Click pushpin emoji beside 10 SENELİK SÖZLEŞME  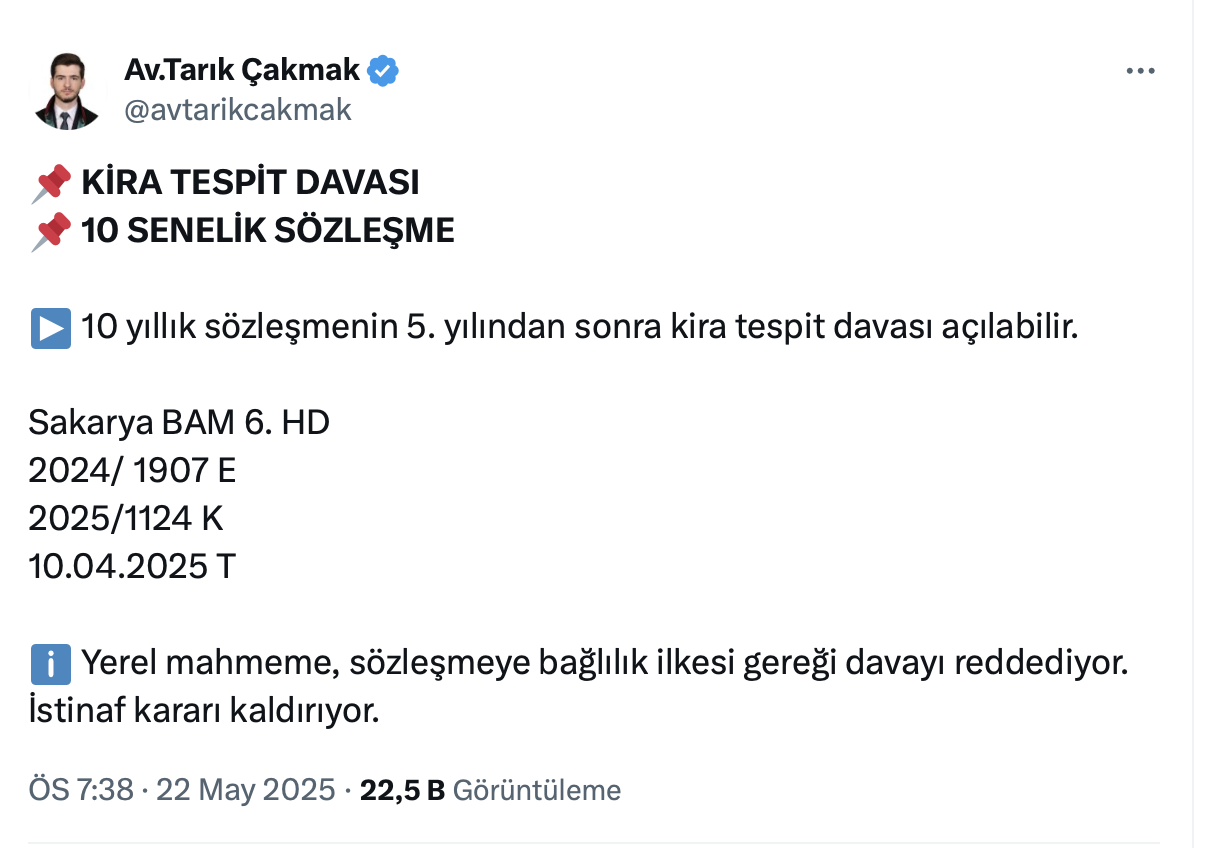51,231
